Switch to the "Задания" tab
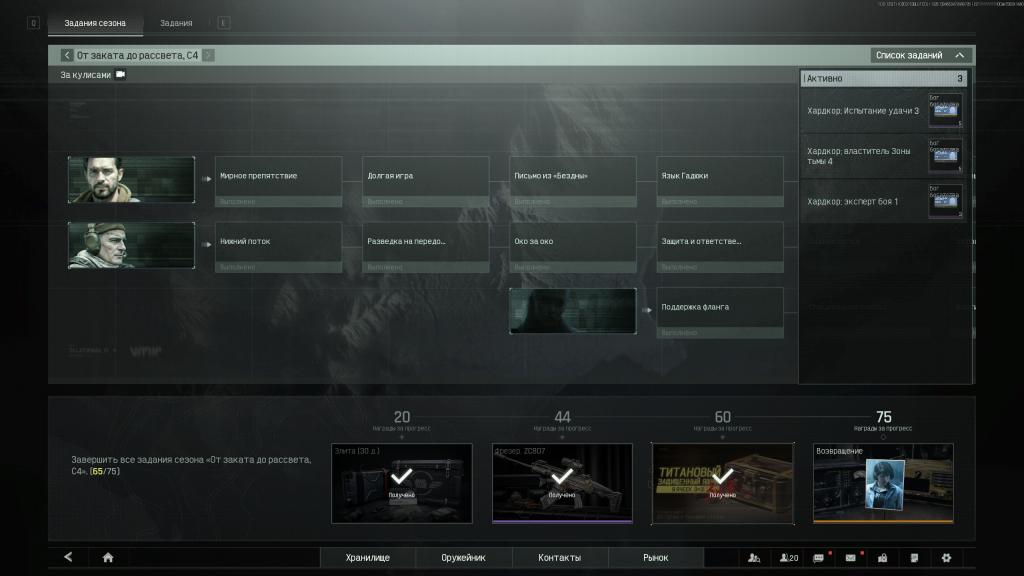The width and height of the screenshot is (1024, 576). pyautogui.click(x=176, y=23)
